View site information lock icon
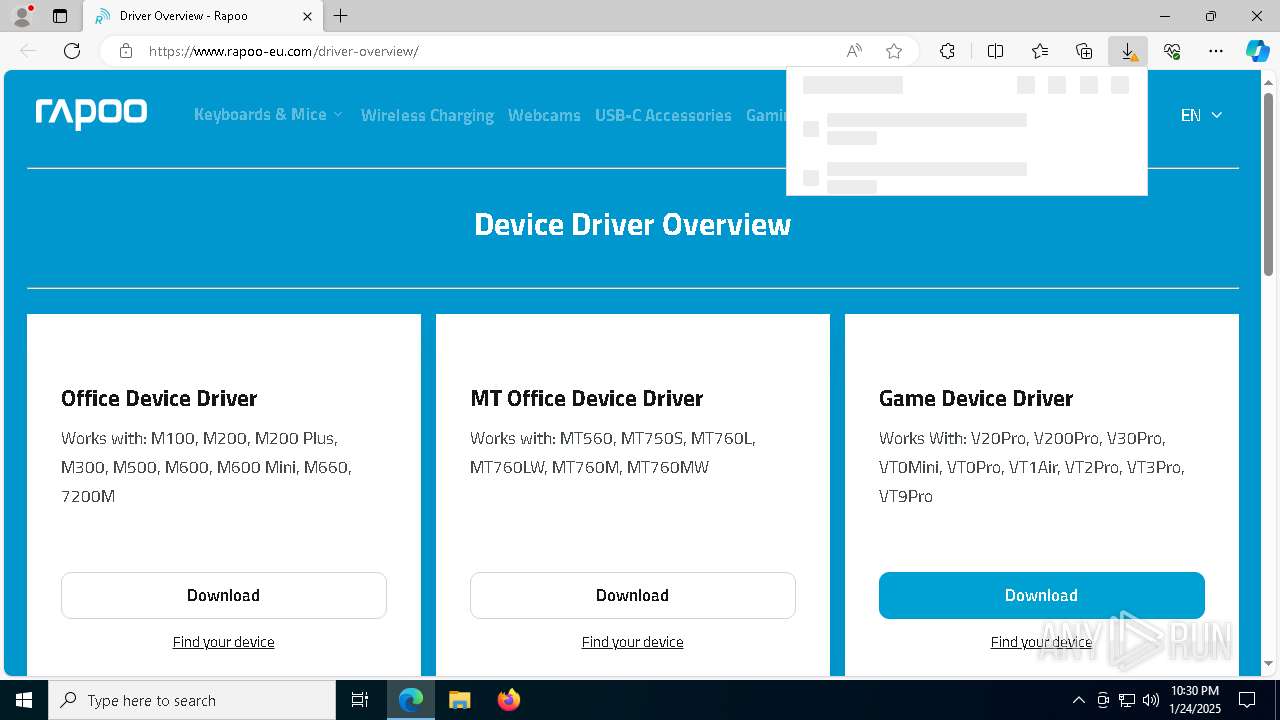The height and width of the screenshot is (720, 1280). pyautogui.click(x=126, y=51)
